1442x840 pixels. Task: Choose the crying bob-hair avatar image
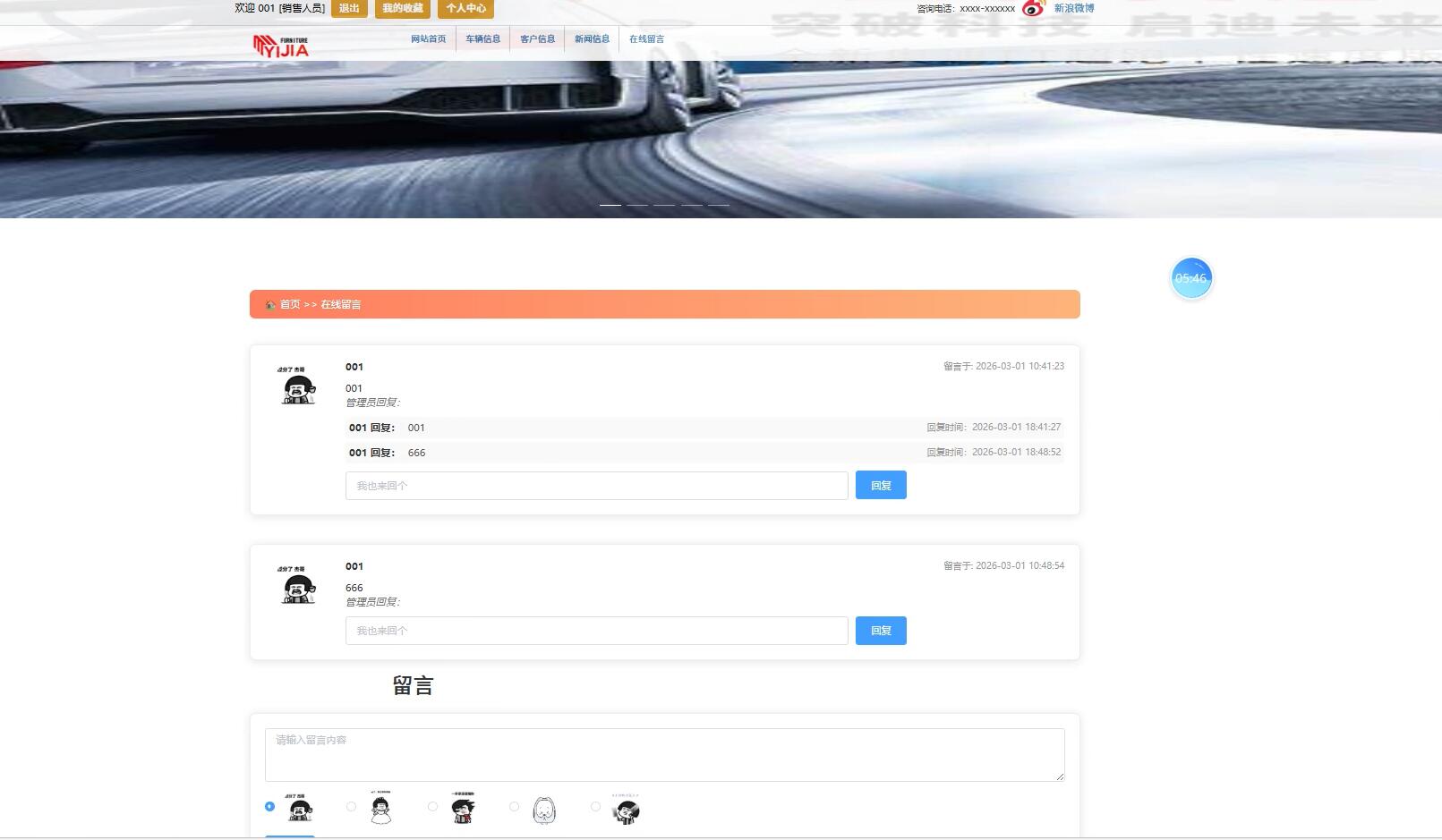coord(300,808)
